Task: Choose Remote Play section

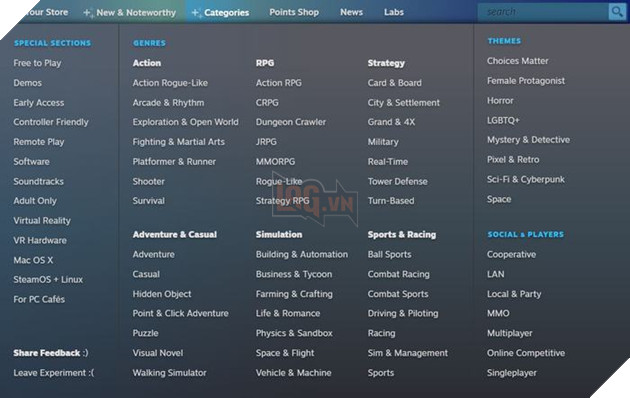Action: pos(39,142)
